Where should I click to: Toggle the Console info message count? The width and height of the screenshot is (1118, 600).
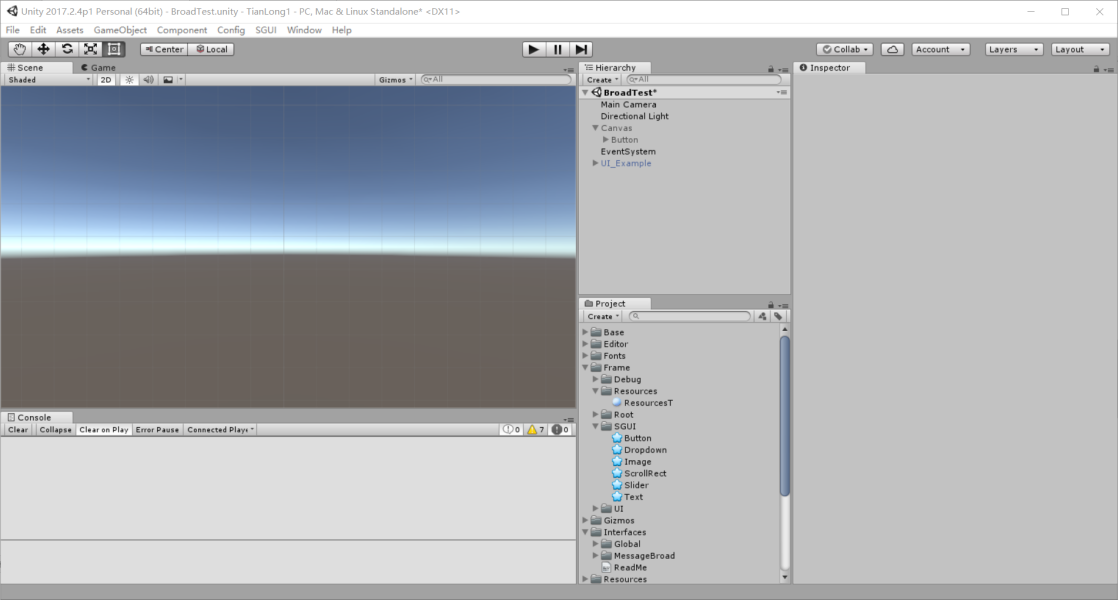512,430
